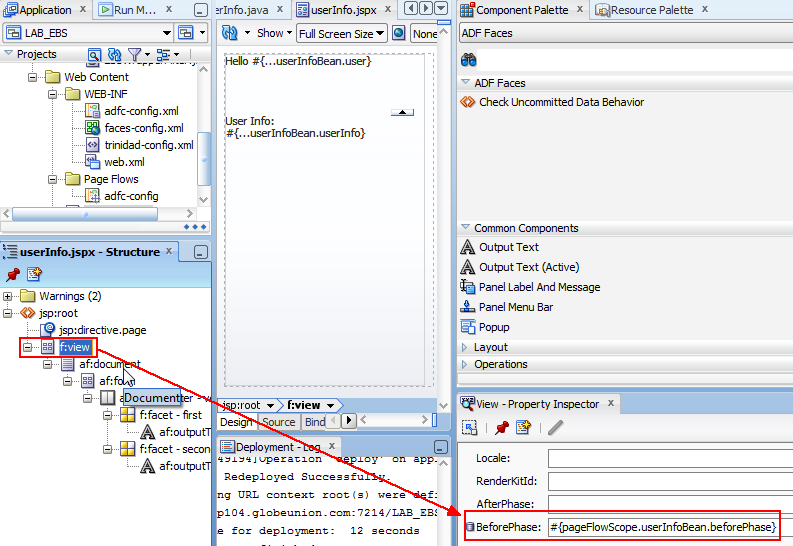The height and width of the screenshot is (546, 793).
Task: Click the RenderKitId input field
Action: tap(670, 481)
